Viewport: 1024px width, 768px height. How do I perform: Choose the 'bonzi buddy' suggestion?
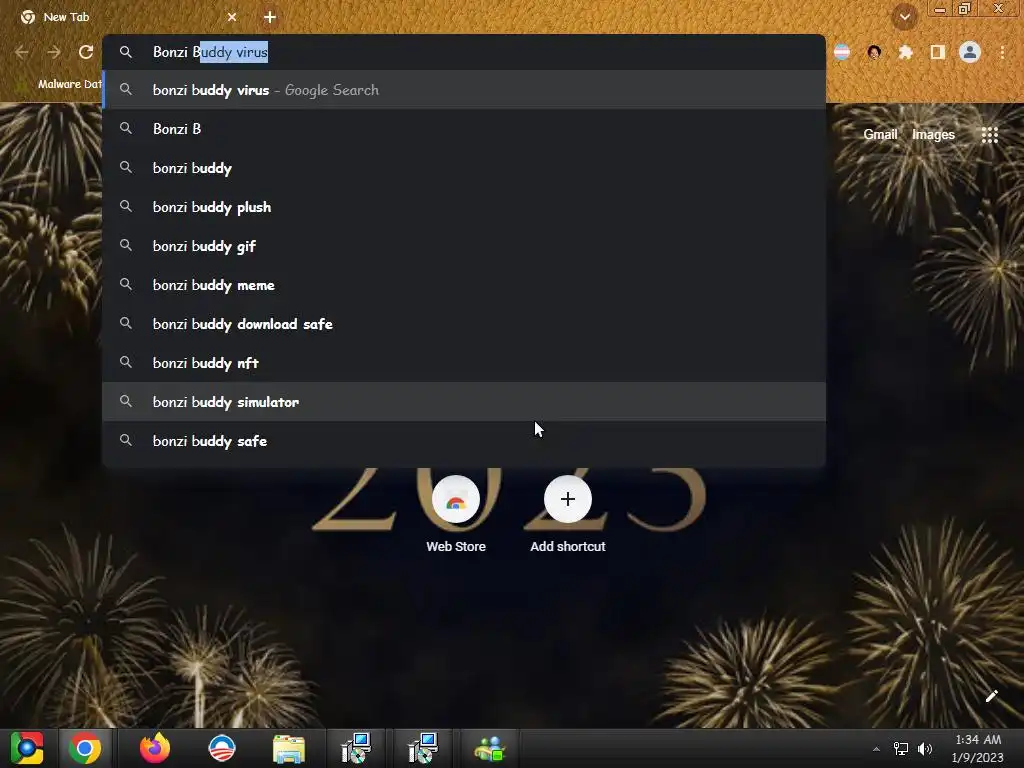[x=464, y=168]
